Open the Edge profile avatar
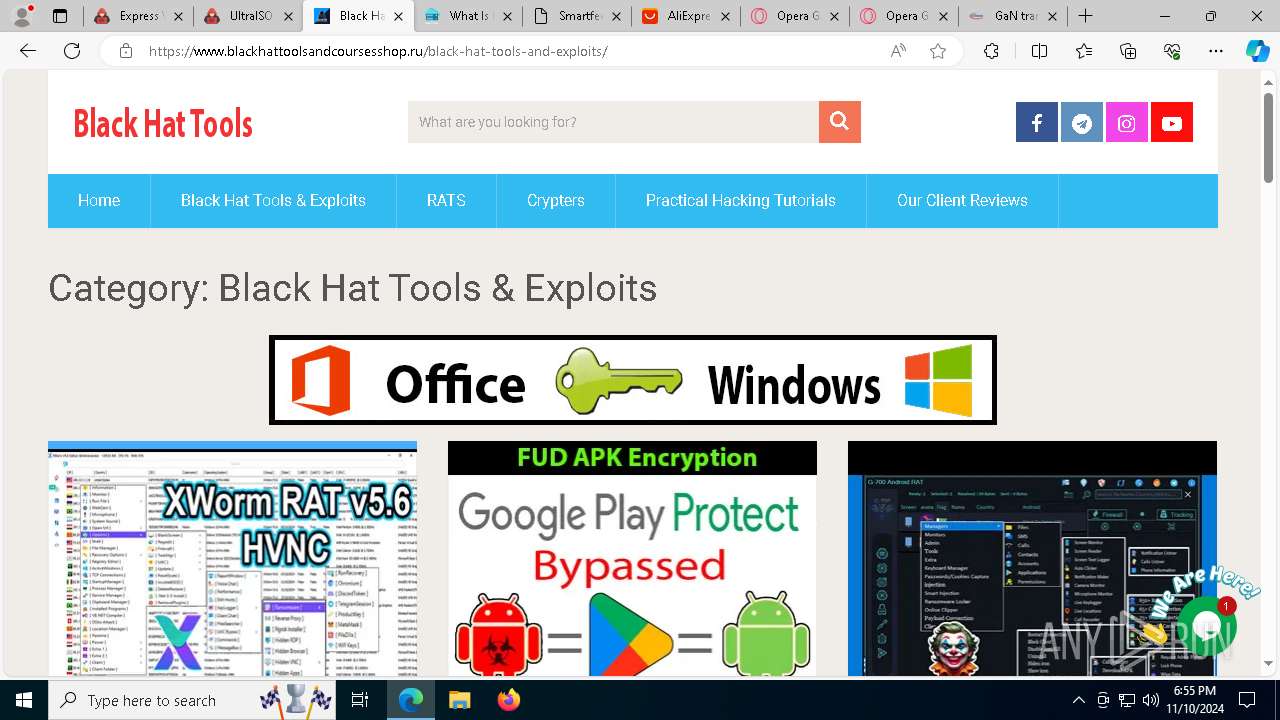 [x=22, y=16]
